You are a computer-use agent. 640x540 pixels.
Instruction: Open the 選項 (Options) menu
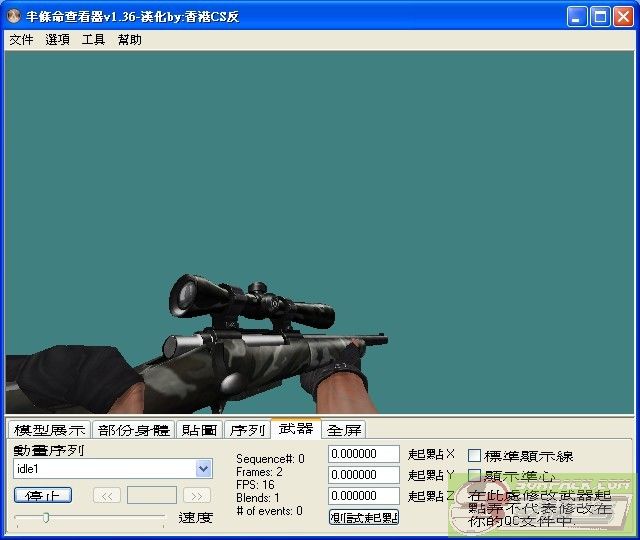(x=57, y=40)
